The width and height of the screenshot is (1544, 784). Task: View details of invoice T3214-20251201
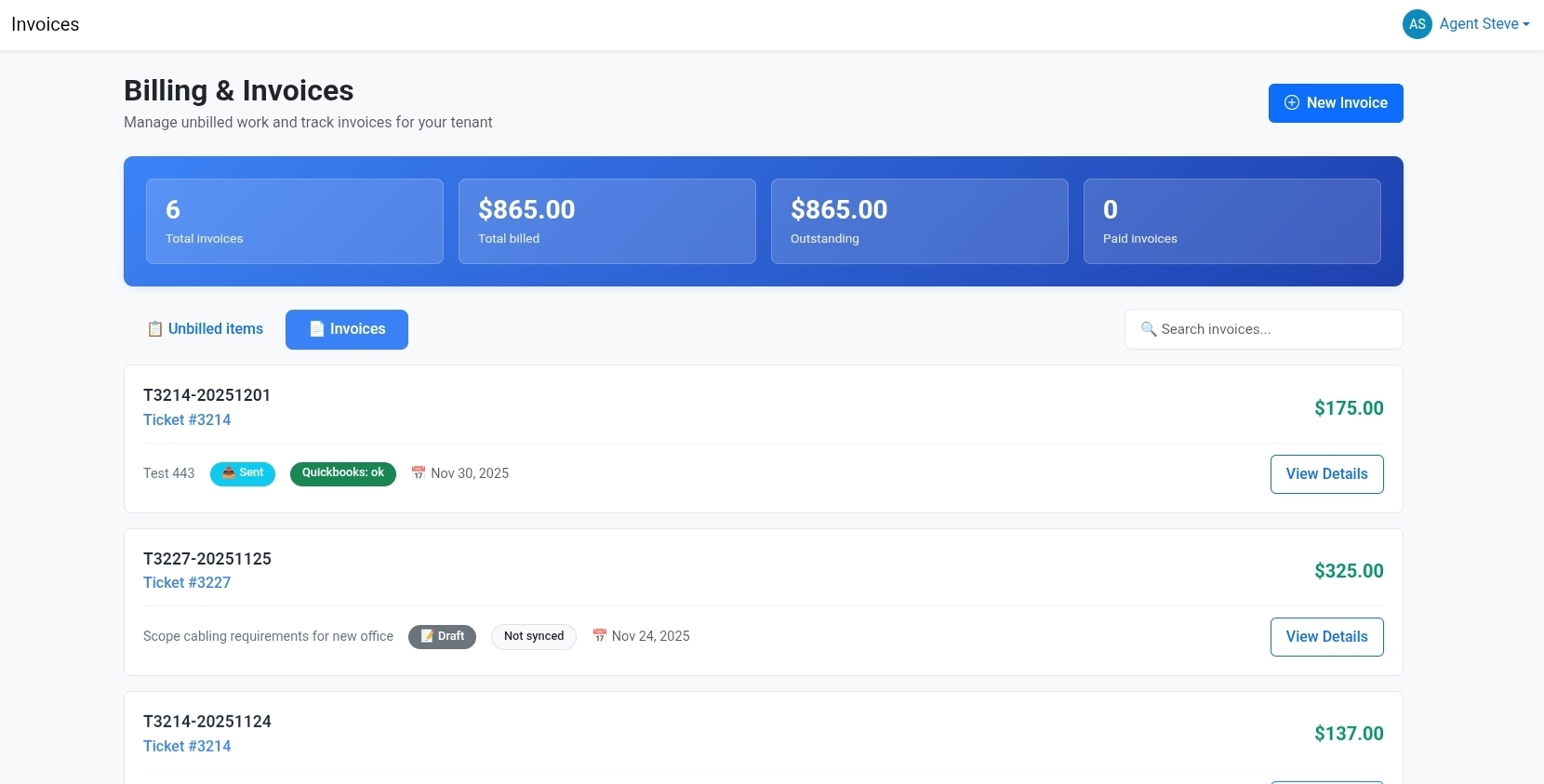tap(1326, 474)
